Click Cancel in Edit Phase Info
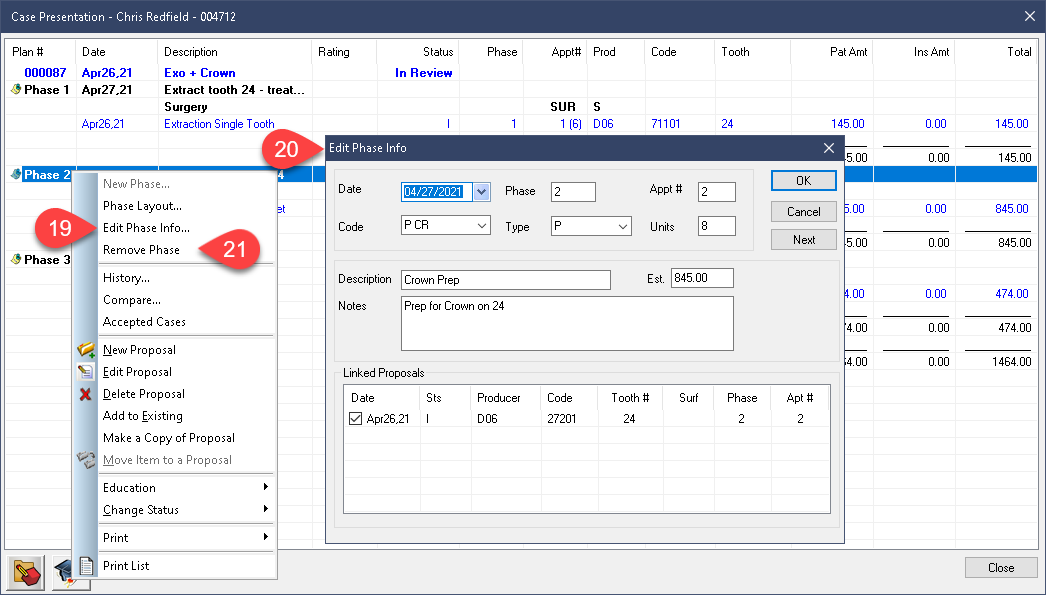The image size is (1046, 595). (804, 211)
